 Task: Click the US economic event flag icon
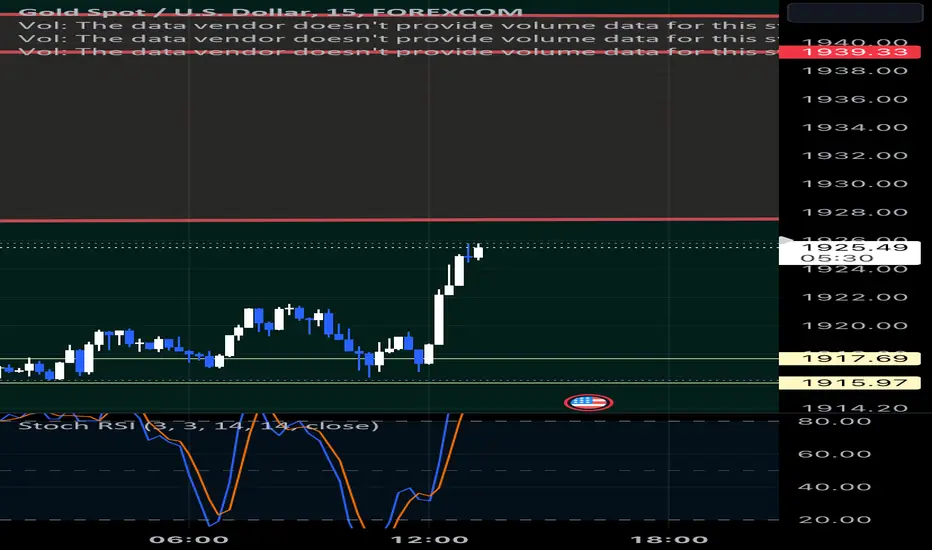(x=588, y=403)
